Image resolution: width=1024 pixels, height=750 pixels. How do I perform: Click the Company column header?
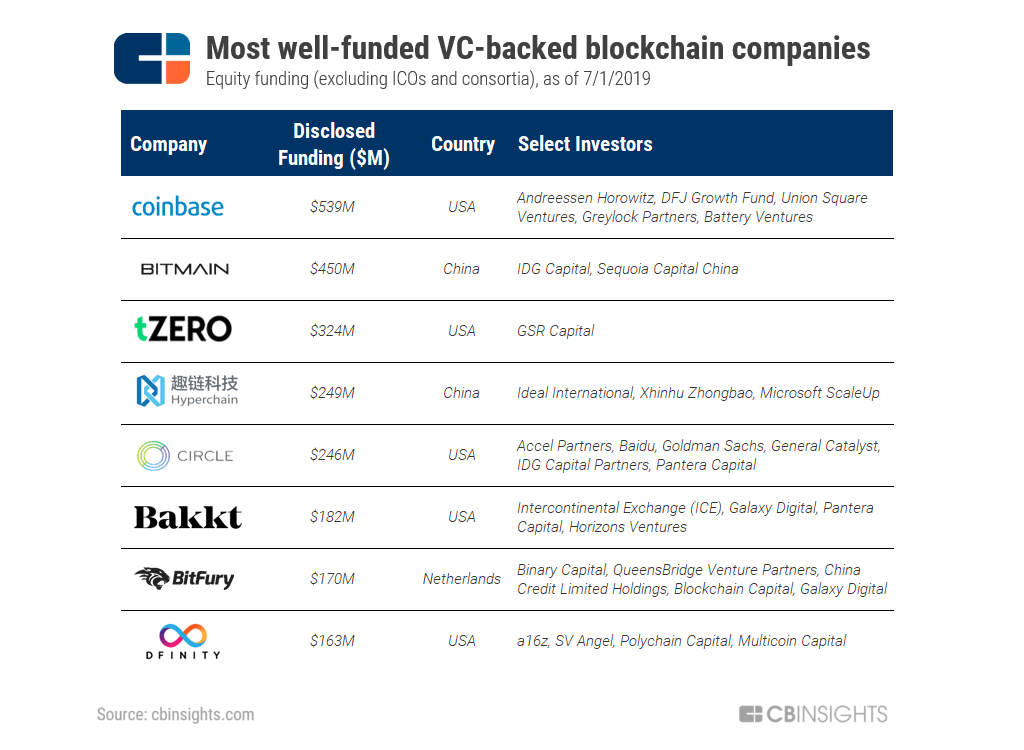coord(168,144)
